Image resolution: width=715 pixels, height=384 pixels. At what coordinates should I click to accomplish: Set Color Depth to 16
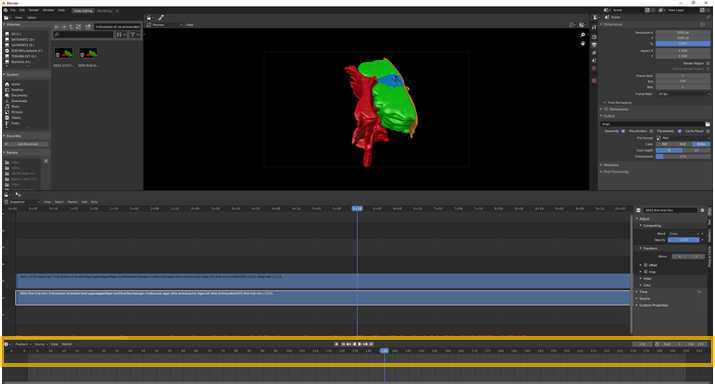coord(697,150)
